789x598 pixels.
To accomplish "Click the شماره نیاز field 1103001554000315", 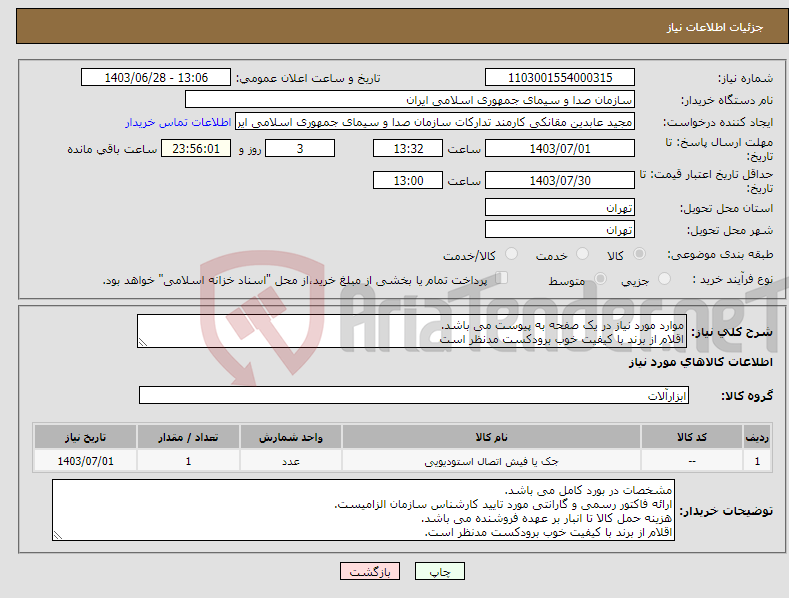I will [x=560, y=78].
